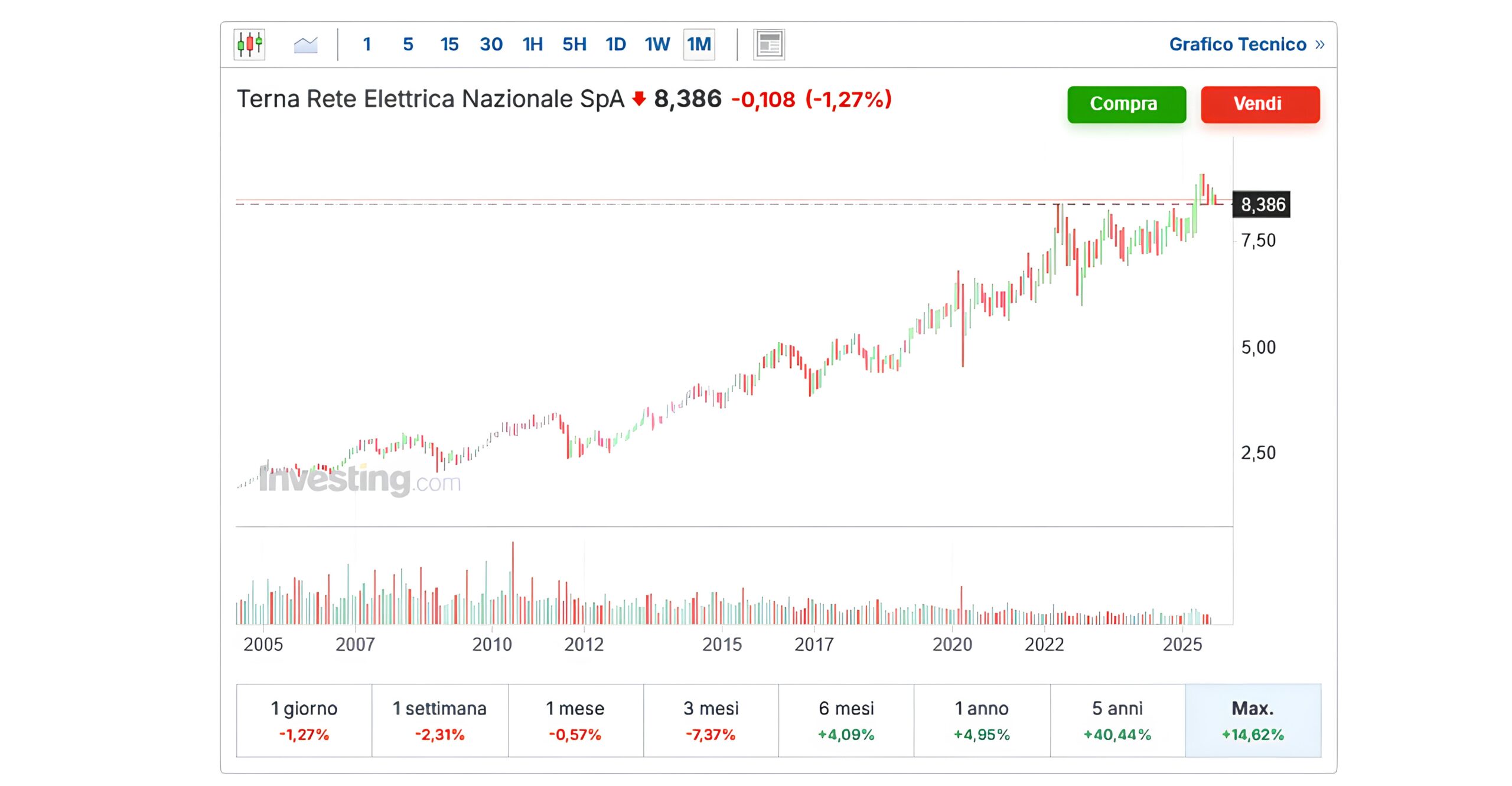Image resolution: width=1512 pixels, height=786 pixels.
Task: Choose the 6 mesi time range
Action: [846, 720]
